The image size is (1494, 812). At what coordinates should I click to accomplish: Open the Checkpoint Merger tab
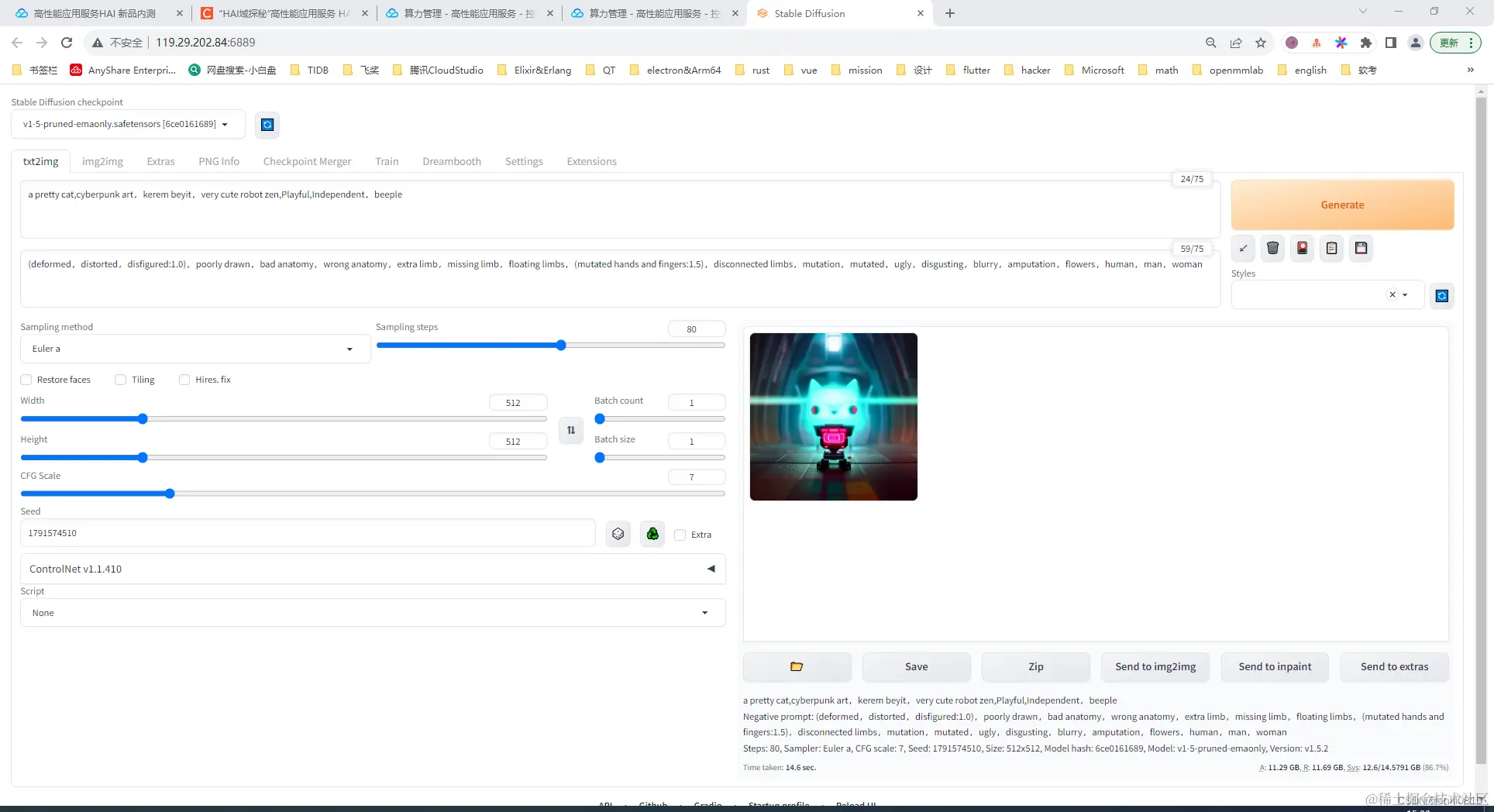click(x=307, y=161)
